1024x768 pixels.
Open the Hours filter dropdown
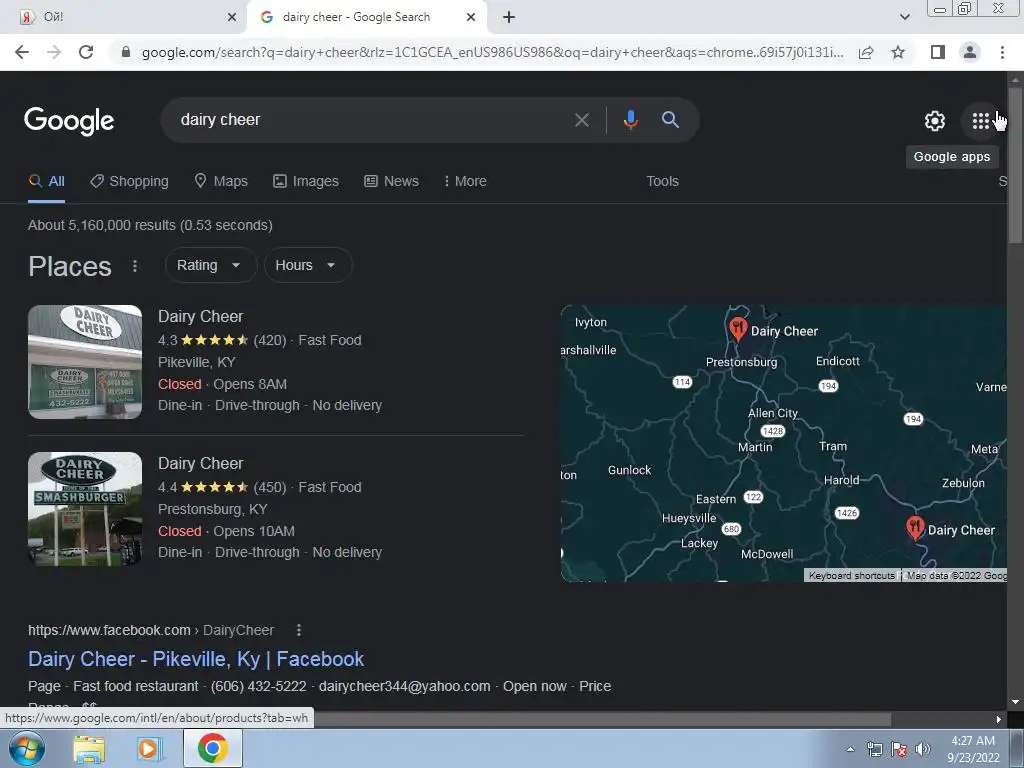tap(308, 265)
